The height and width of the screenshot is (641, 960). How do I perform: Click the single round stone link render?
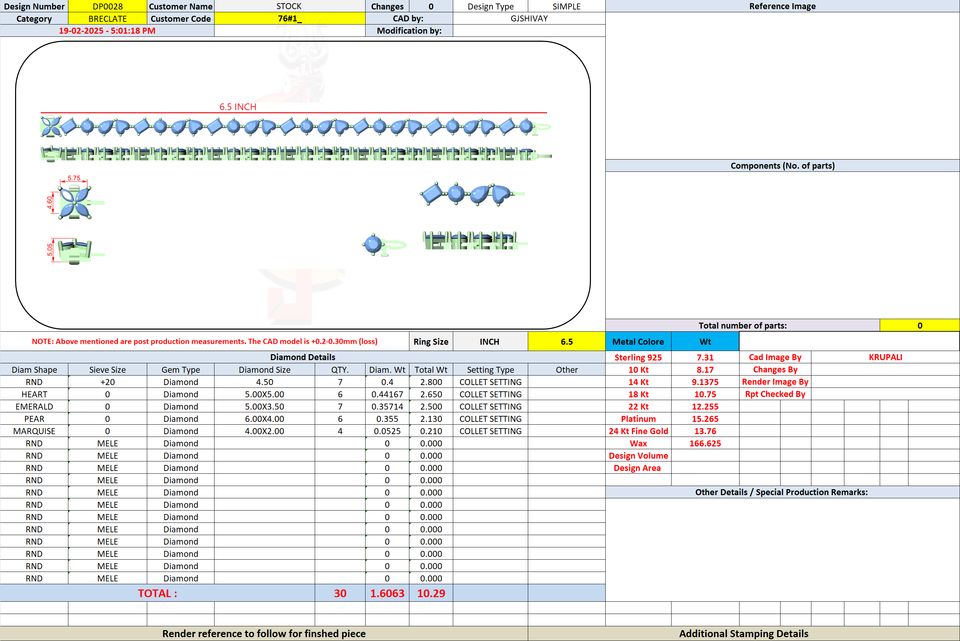[x=383, y=245]
